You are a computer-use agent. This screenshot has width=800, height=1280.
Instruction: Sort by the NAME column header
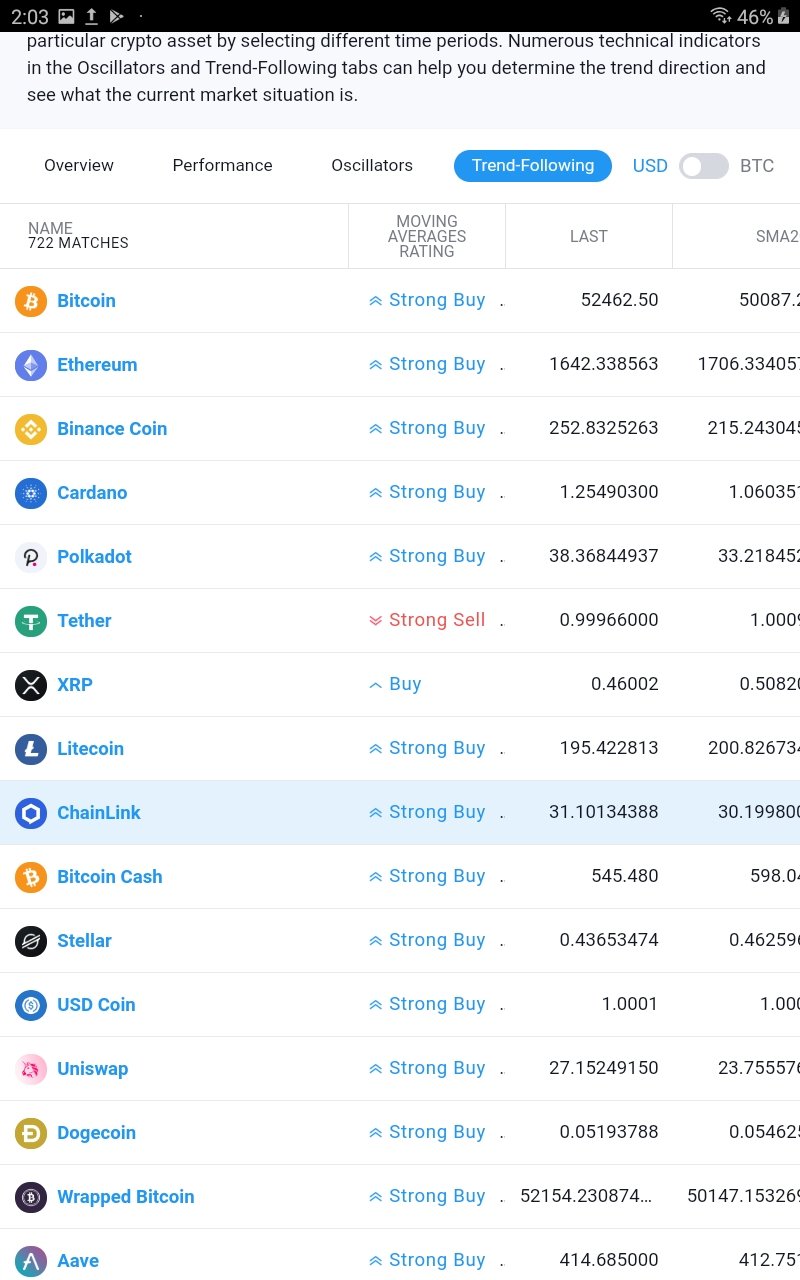coord(50,228)
